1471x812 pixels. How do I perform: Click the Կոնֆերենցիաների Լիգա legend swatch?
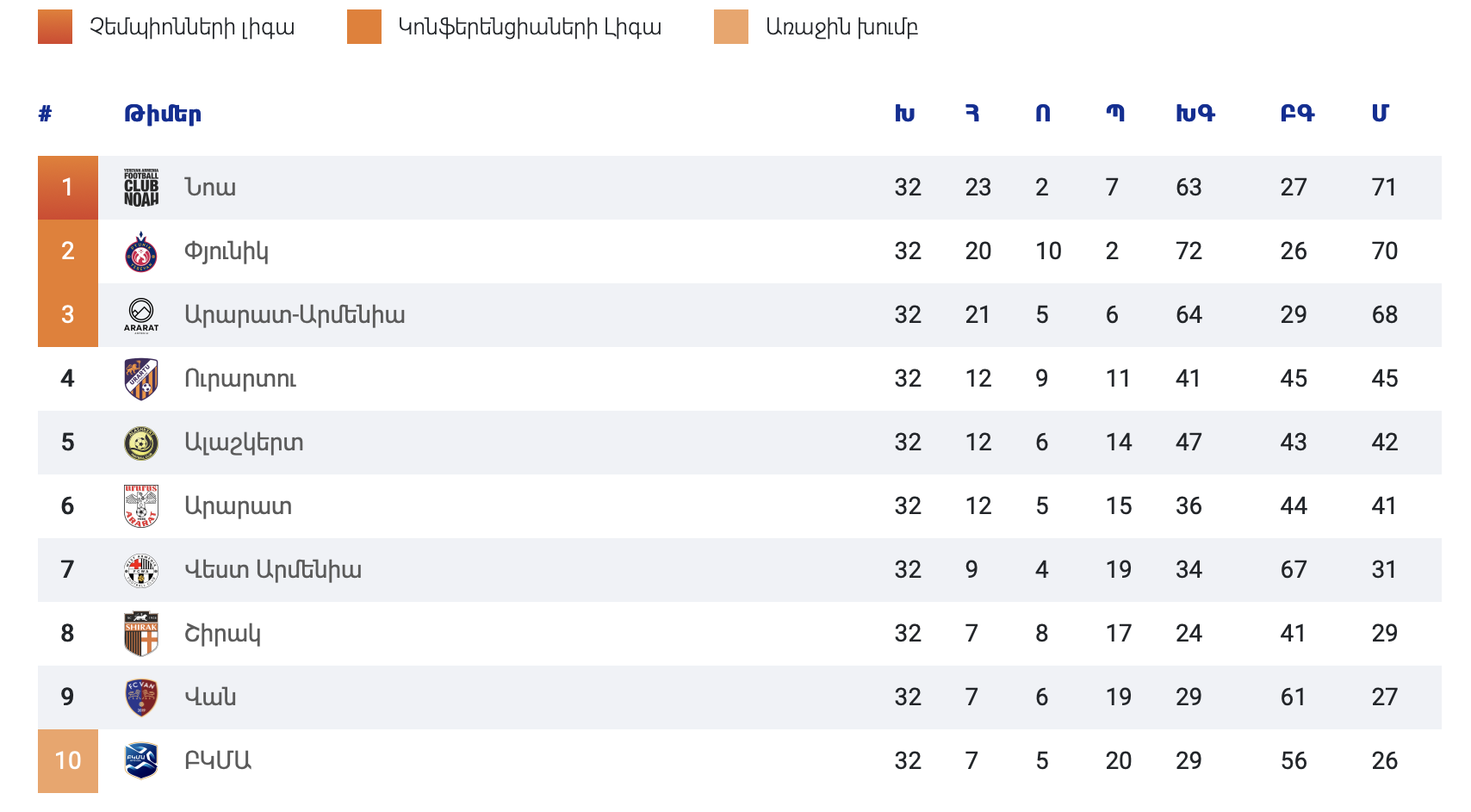point(364,27)
